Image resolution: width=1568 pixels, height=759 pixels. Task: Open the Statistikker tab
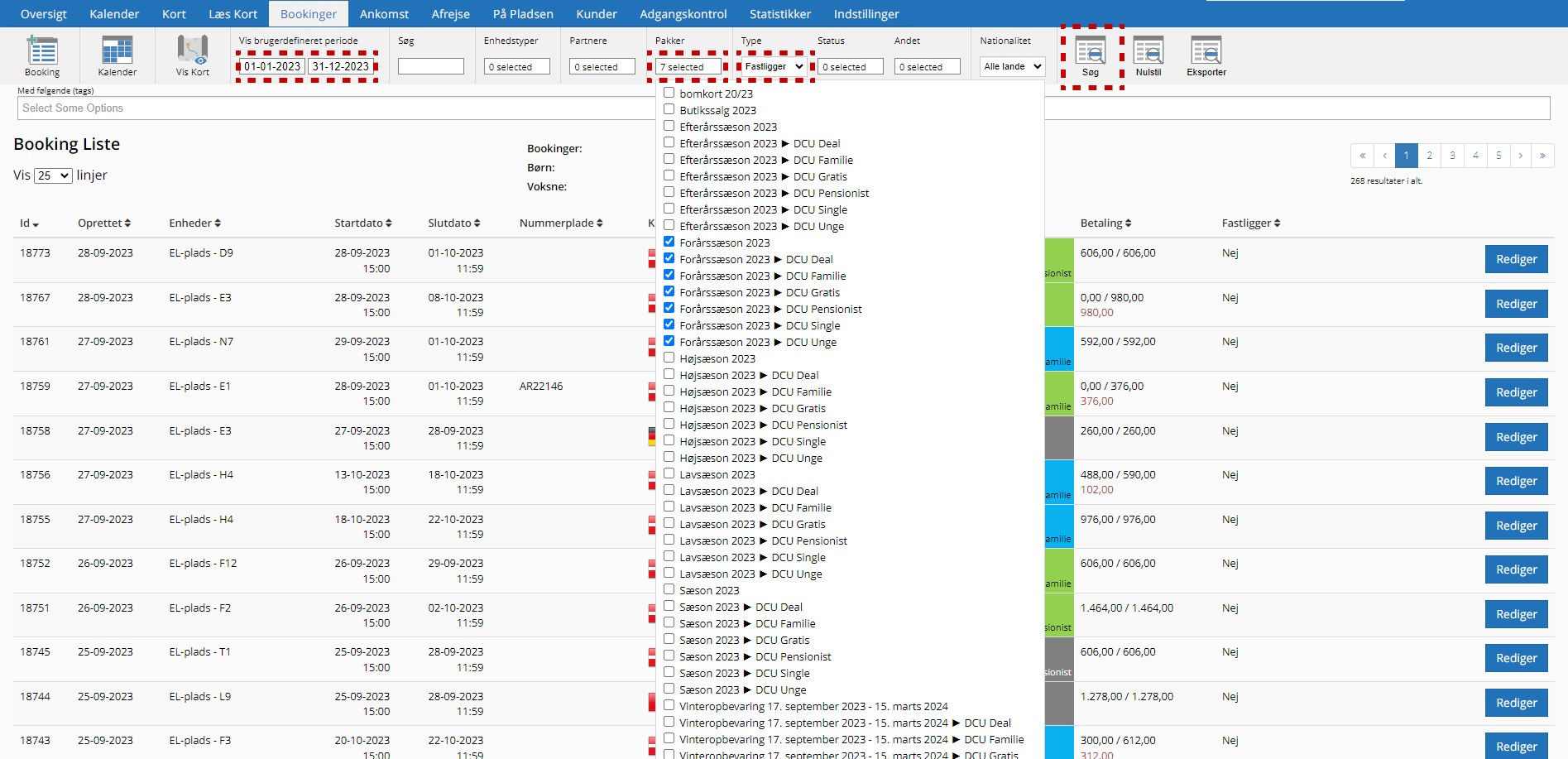pos(779,14)
